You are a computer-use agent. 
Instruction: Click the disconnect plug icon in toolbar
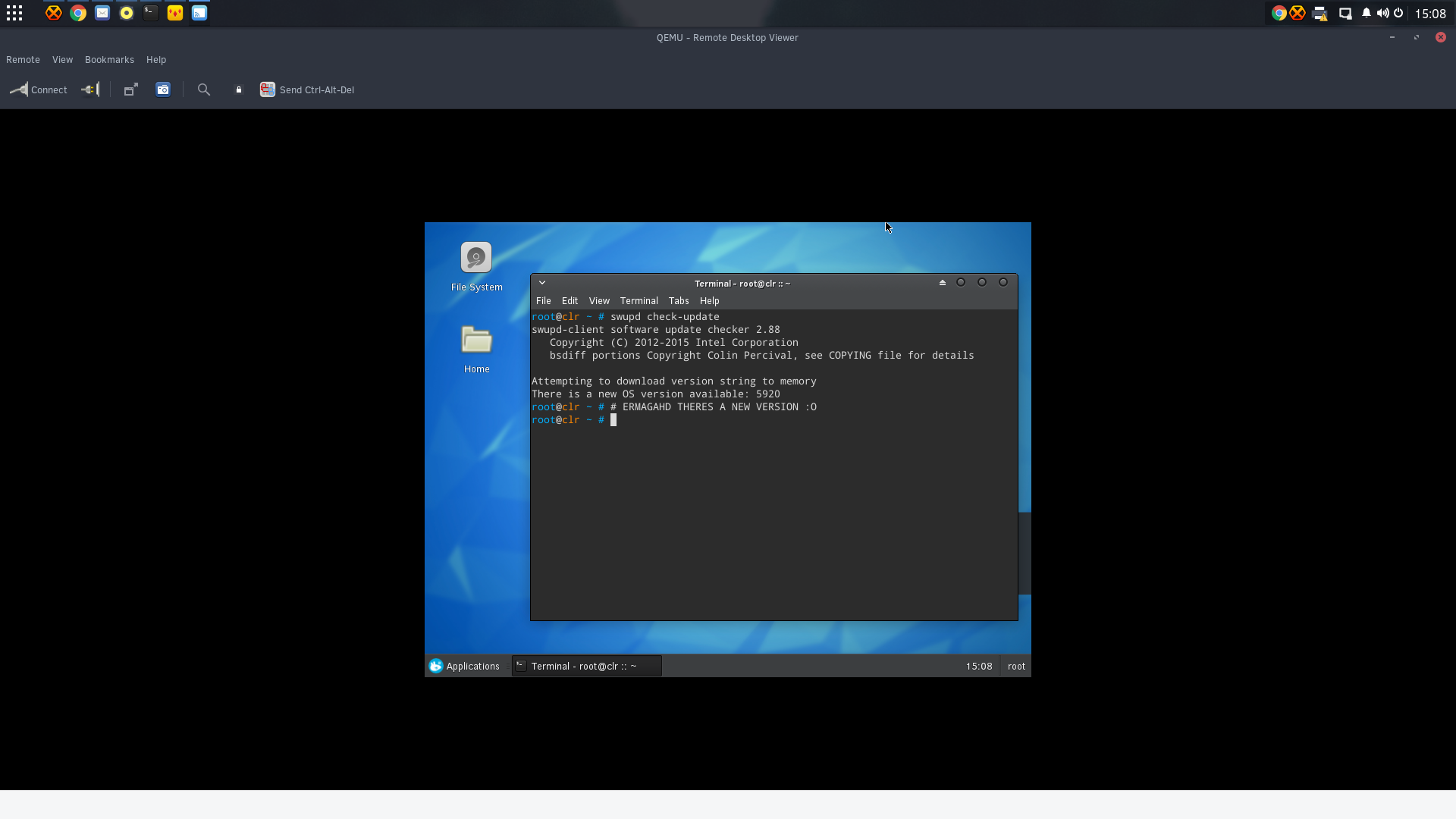(x=90, y=89)
